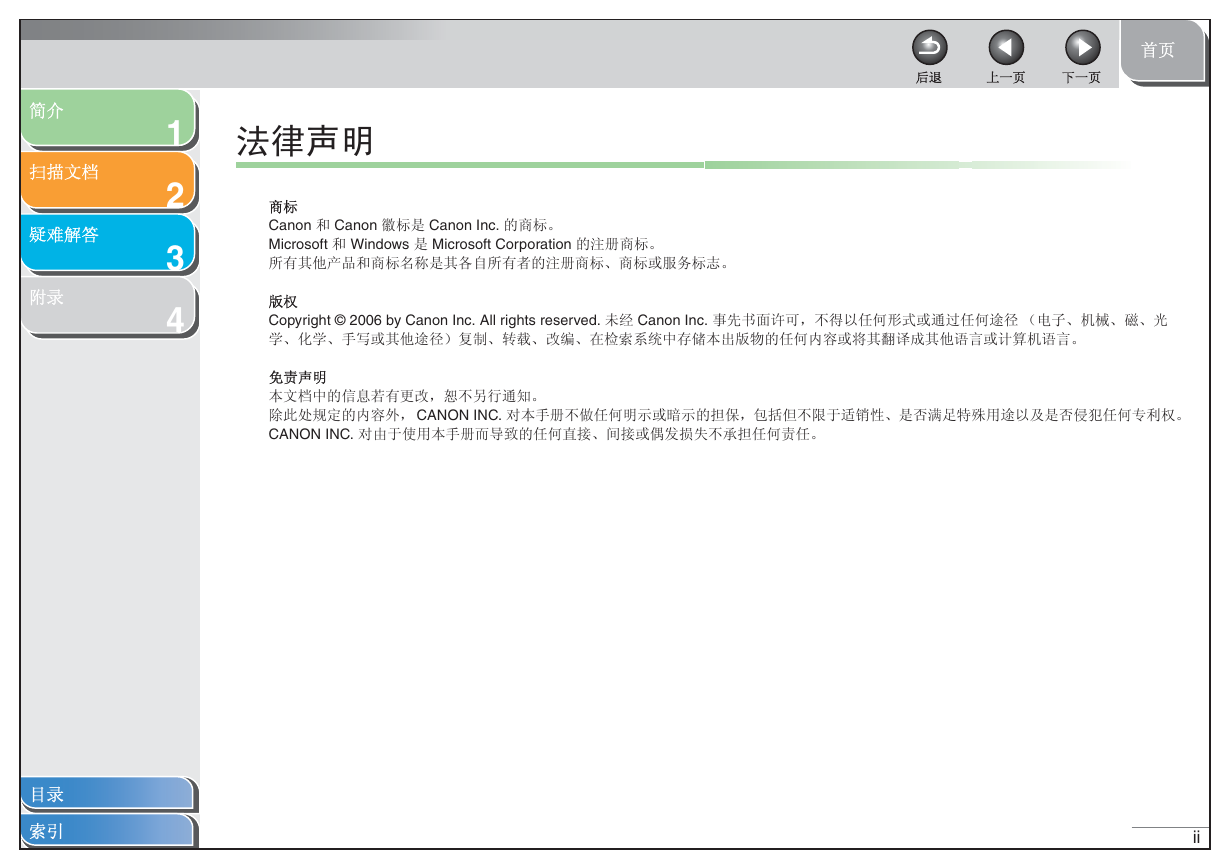Open the 索引 index button
This screenshot has width=1228, height=868.
tap(107, 830)
